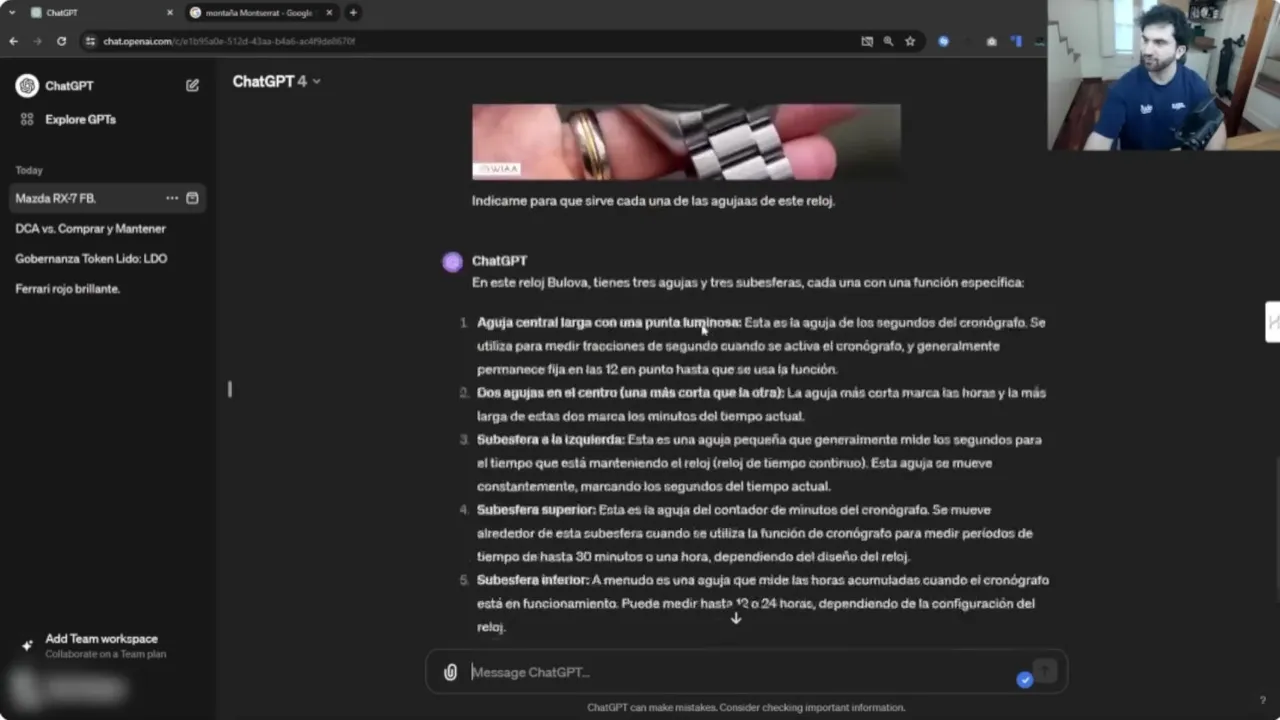Click the ChatGPT logo in sidebar
1280x720 pixels.
(x=27, y=86)
